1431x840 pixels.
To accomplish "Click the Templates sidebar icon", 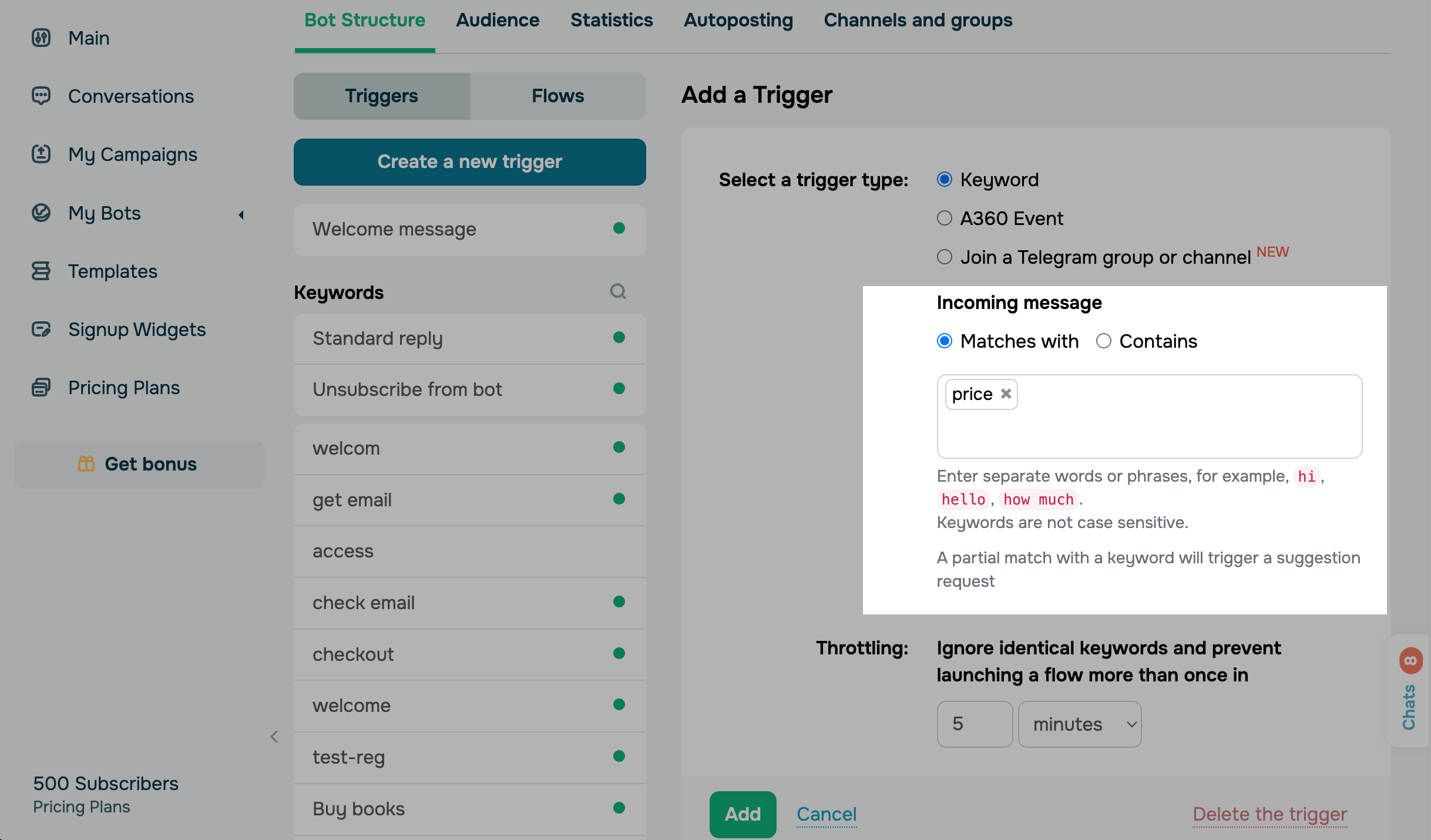I will pos(41,271).
